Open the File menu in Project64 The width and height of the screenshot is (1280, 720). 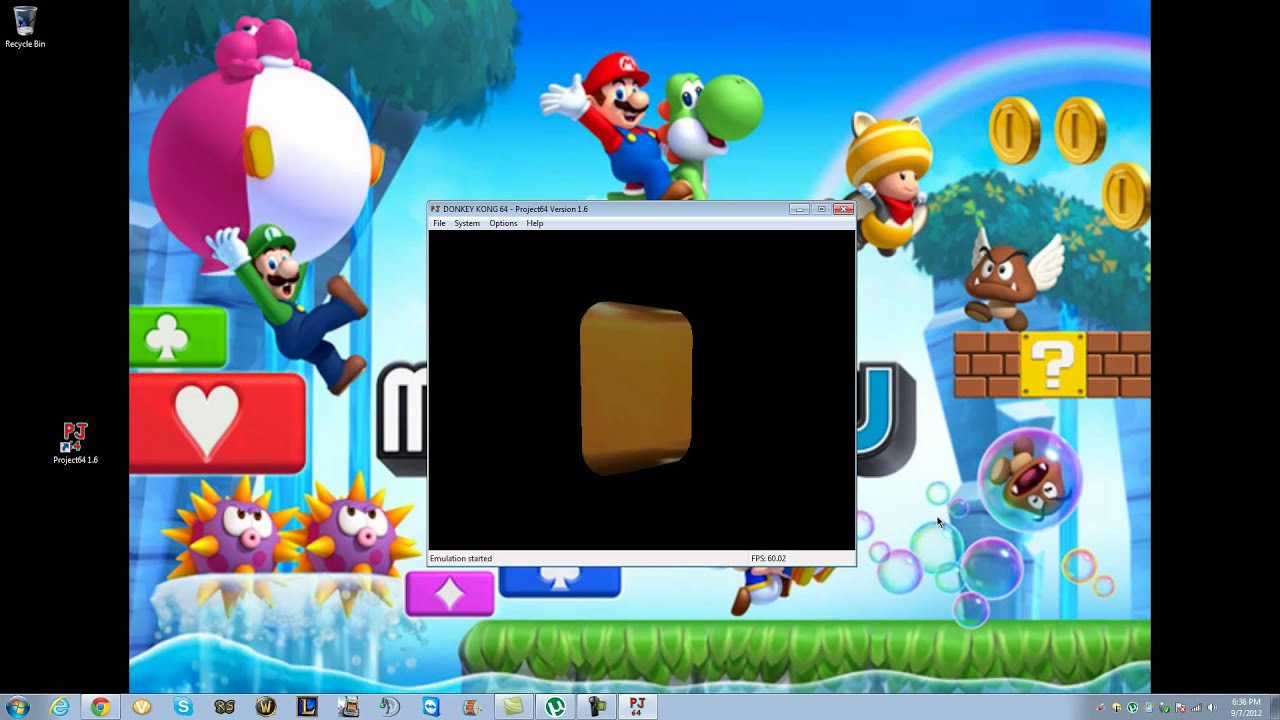(x=439, y=223)
